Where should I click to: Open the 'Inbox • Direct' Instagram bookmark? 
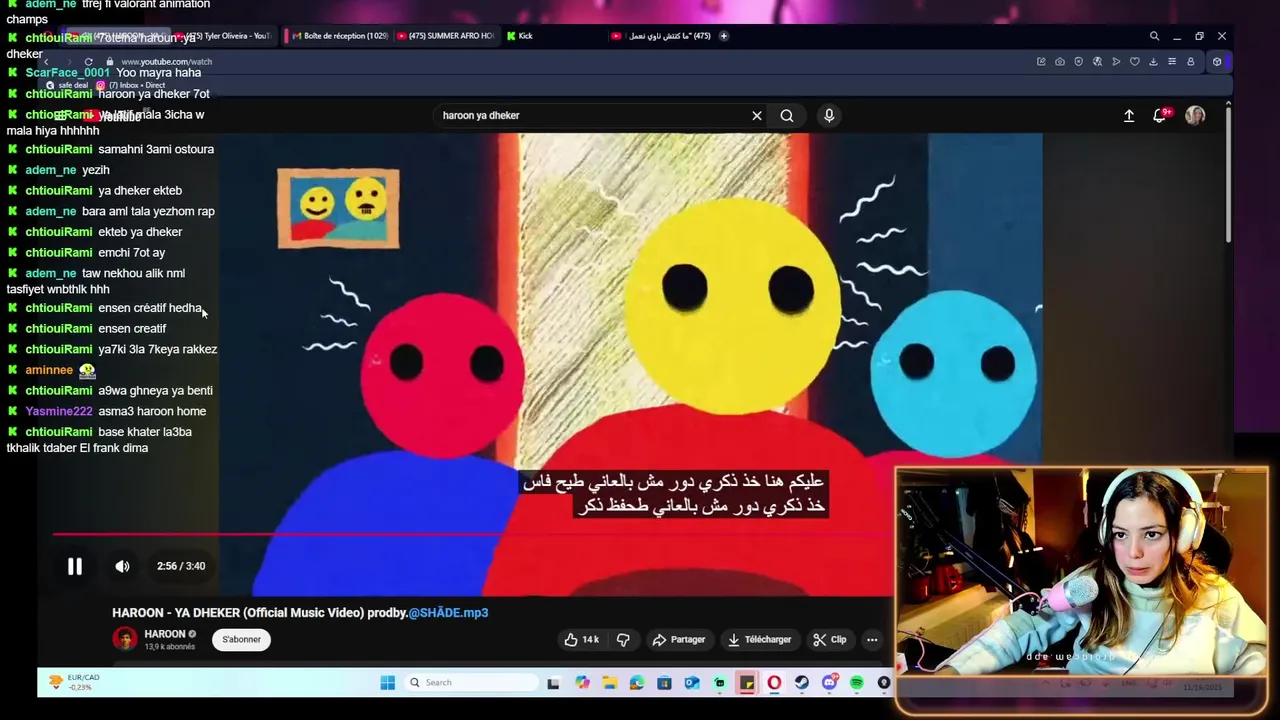[131, 86]
